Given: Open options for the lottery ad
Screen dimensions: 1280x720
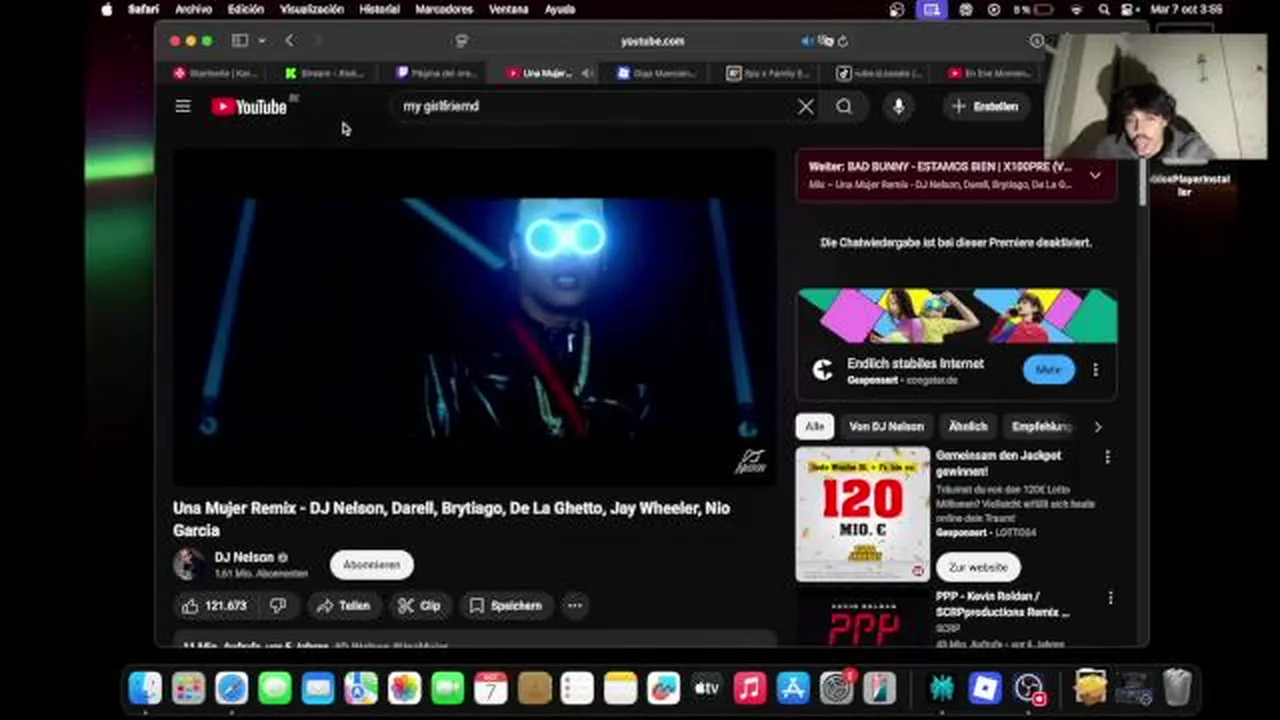Looking at the screenshot, I should (x=1107, y=457).
